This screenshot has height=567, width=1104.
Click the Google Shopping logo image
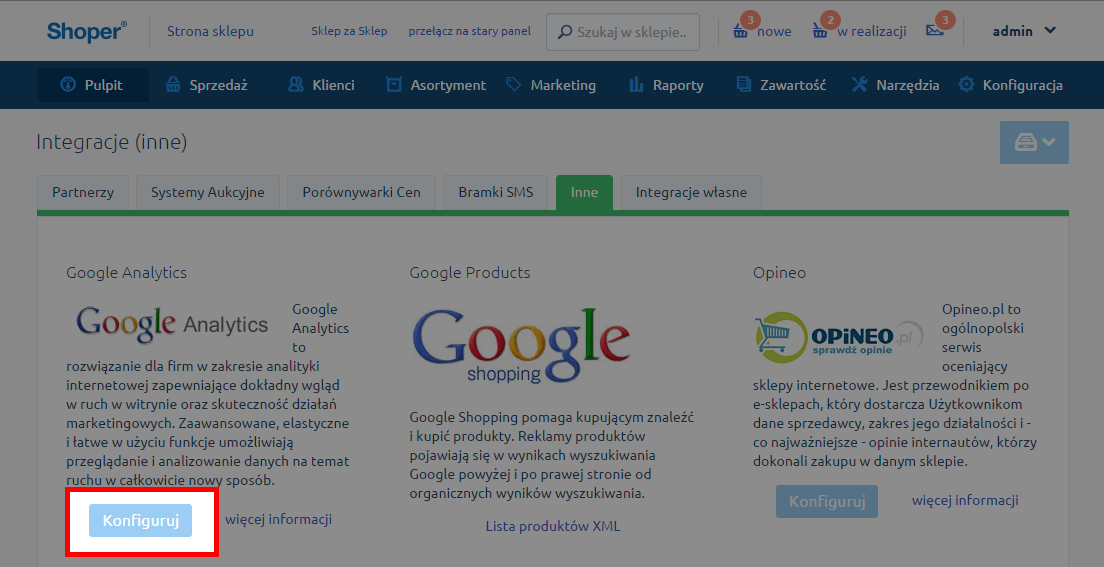(x=520, y=346)
